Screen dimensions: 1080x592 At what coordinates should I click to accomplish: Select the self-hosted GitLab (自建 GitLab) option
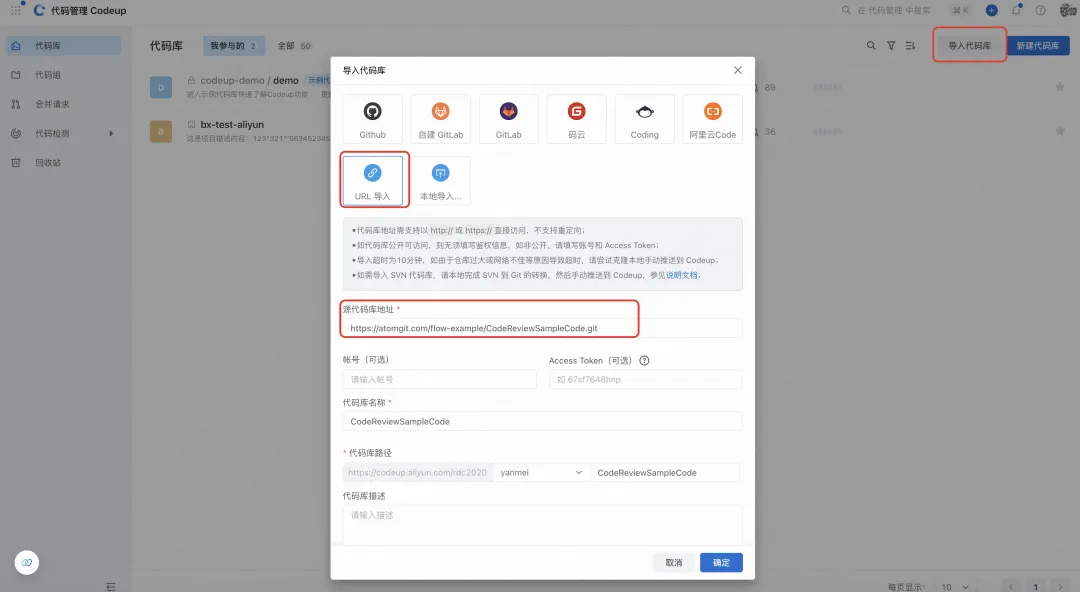point(440,119)
